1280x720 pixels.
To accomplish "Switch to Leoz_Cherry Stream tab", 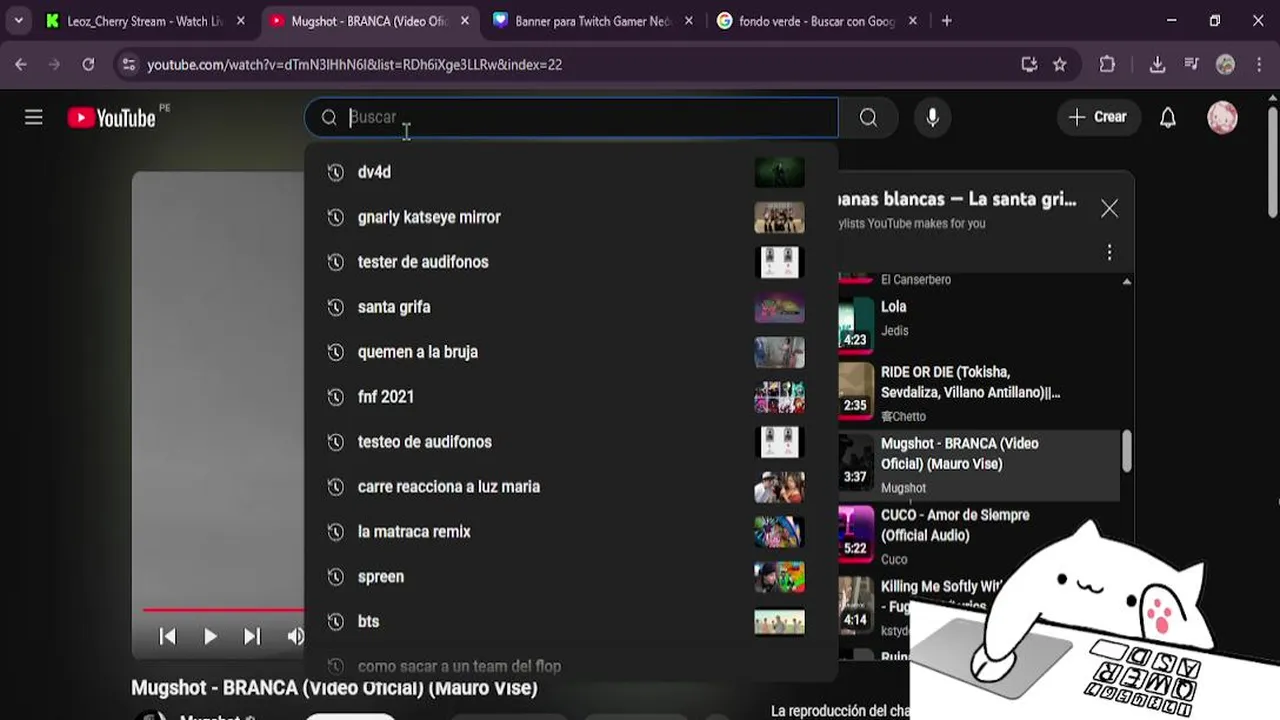I will point(145,21).
